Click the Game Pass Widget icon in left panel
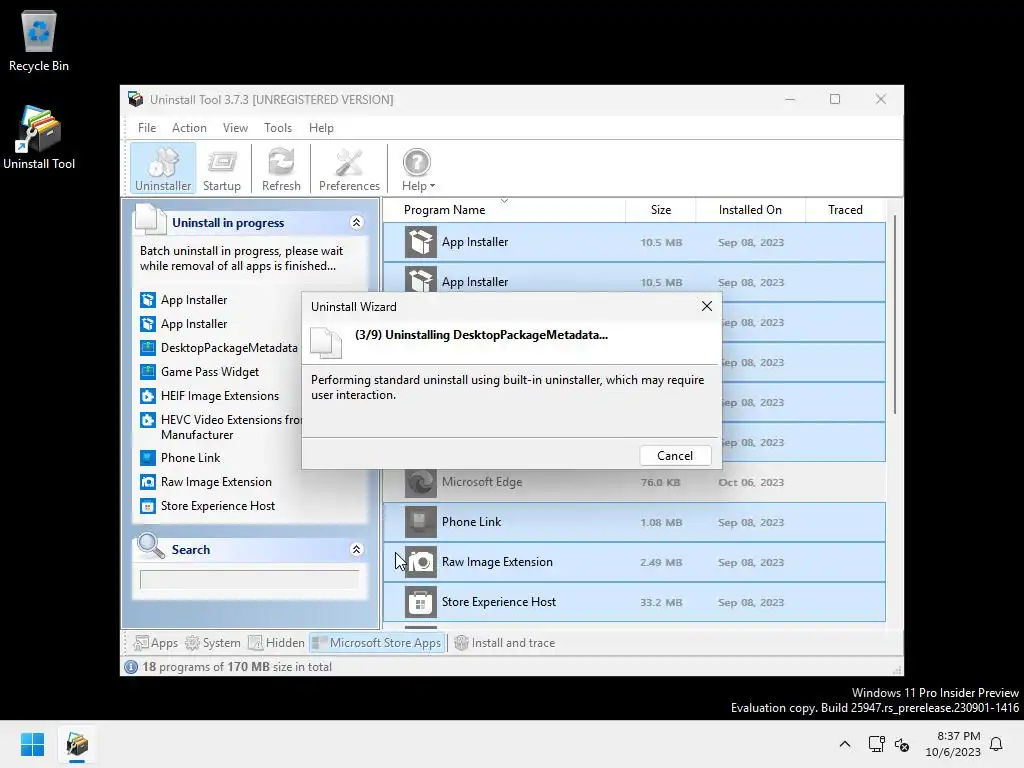The height and width of the screenshot is (768, 1024). 148,372
